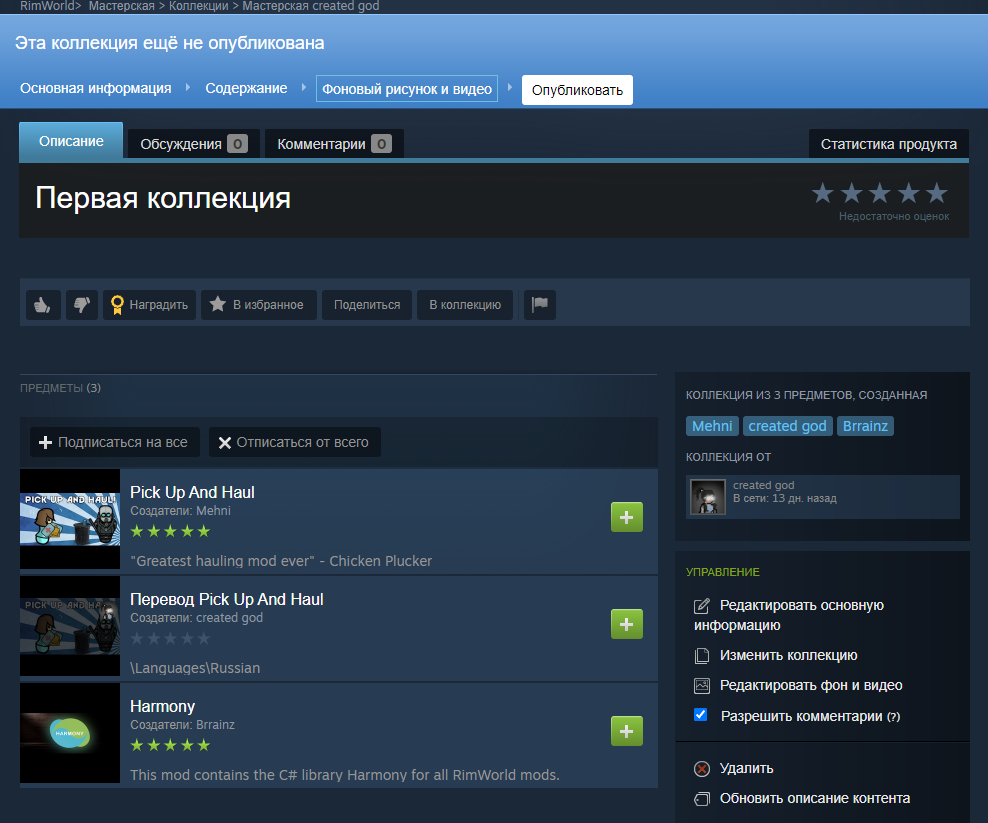Click the report flag icon

tap(540, 305)
